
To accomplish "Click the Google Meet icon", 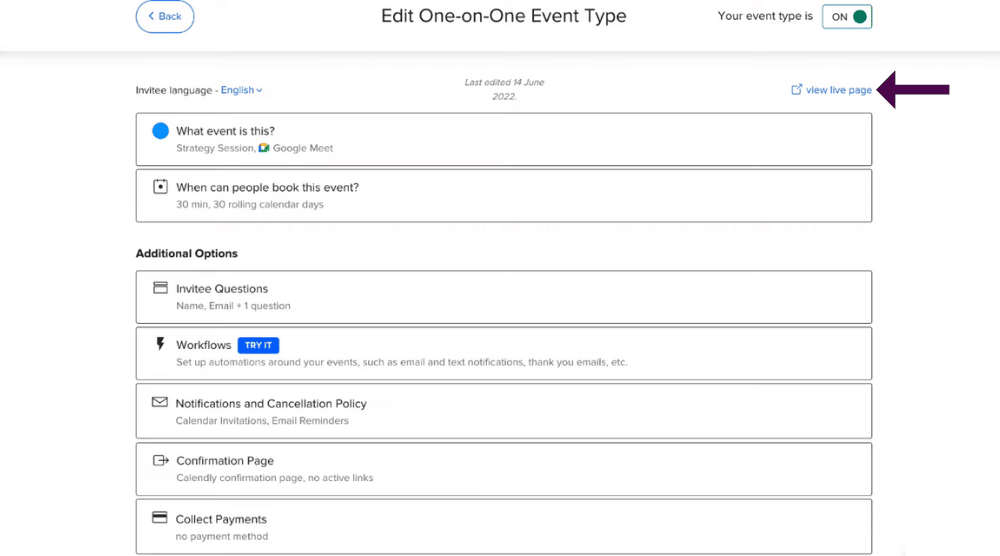I will click(263, 148).
